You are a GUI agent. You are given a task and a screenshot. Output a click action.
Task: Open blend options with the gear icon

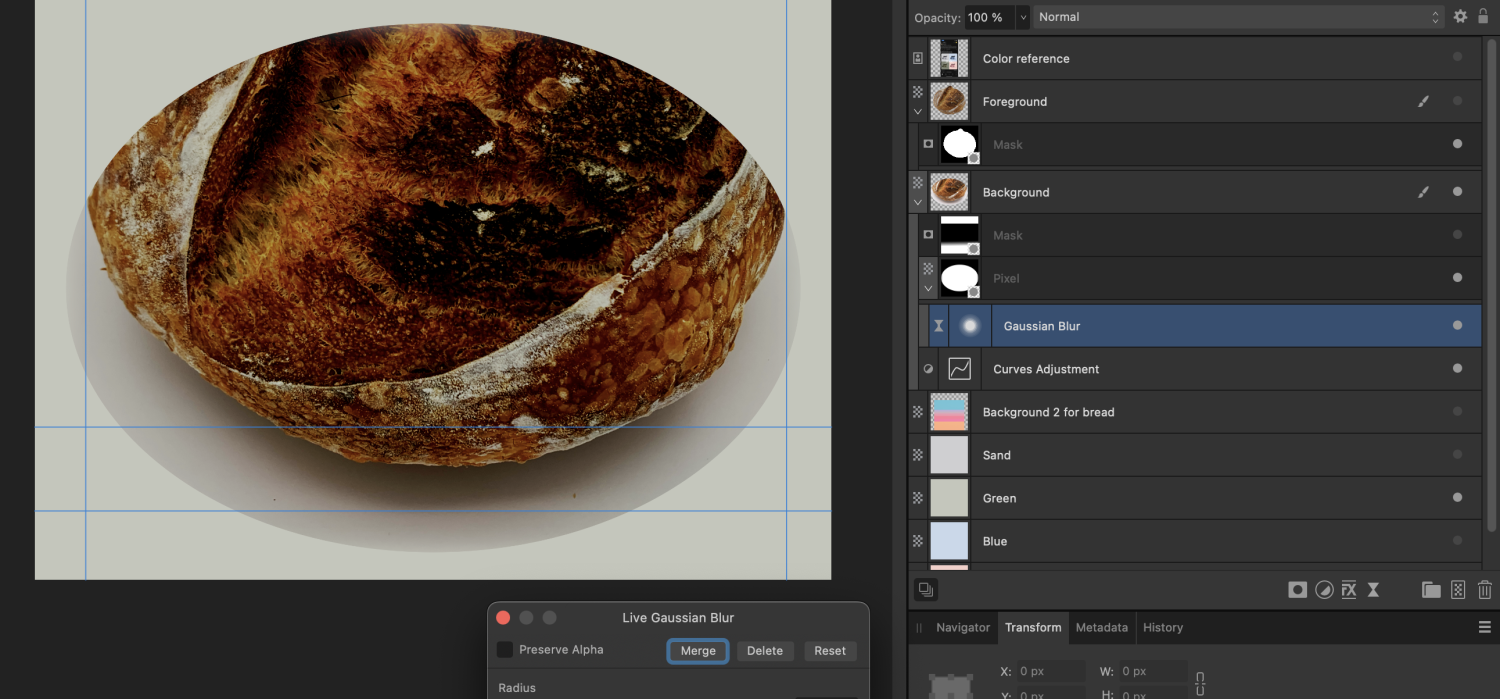tap(1460, 16)
